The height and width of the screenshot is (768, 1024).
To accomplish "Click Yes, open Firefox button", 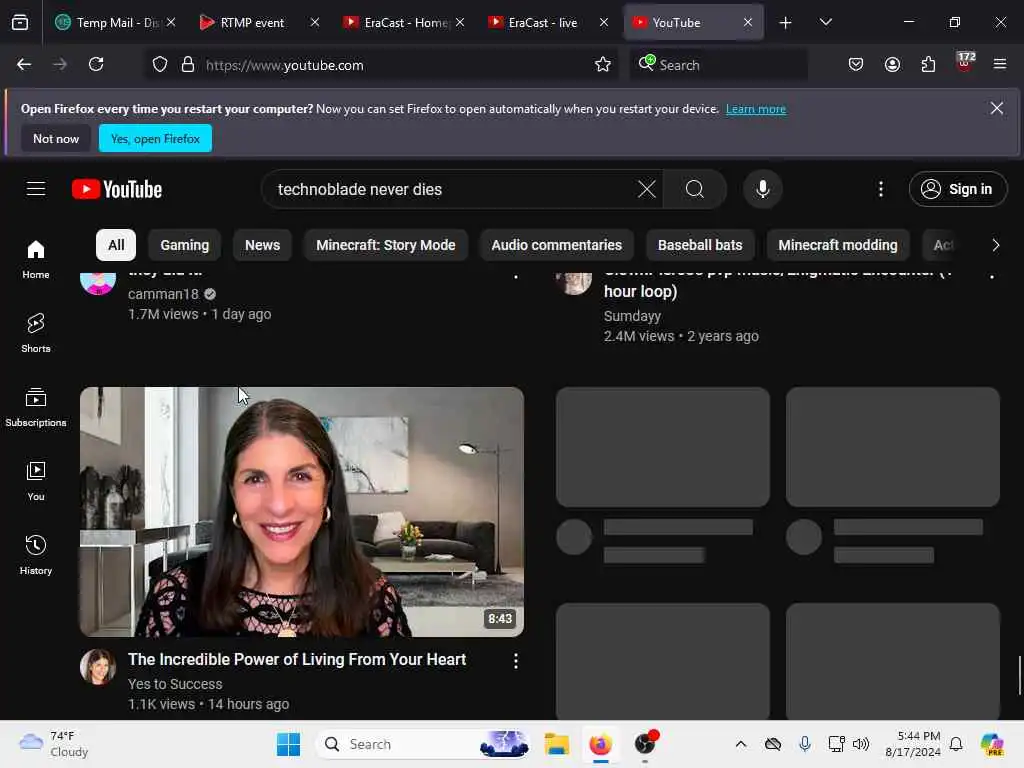I will pyautogui.click(x=155, y=138).
